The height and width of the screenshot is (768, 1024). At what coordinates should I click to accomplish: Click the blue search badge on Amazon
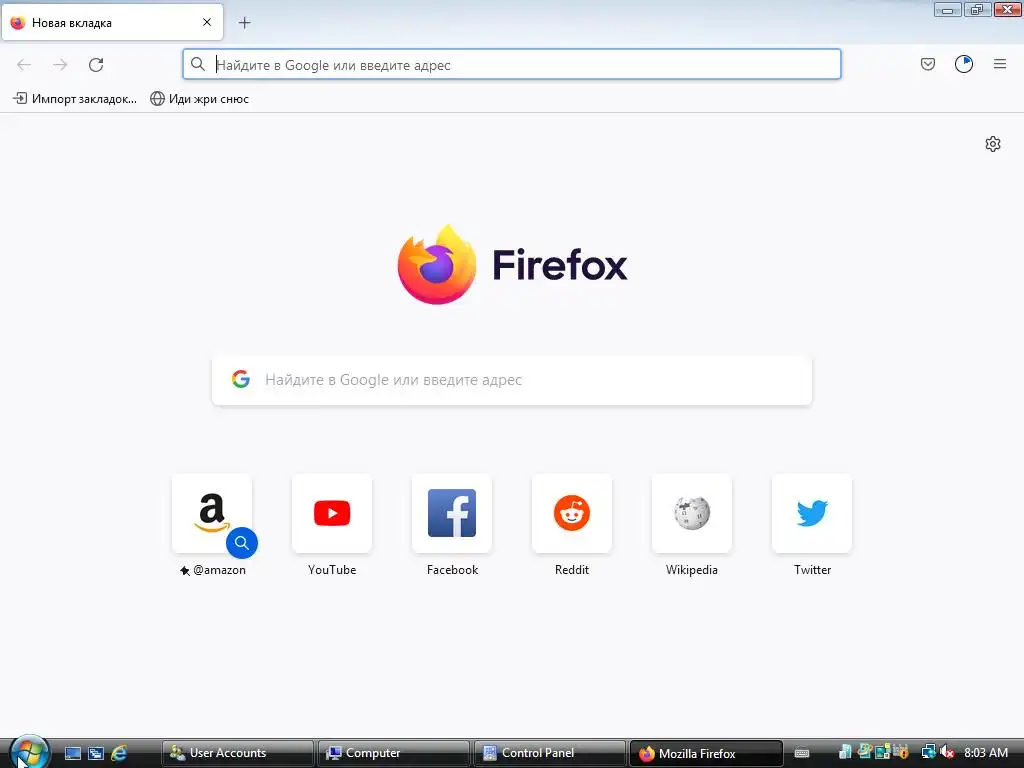[242, 543]
